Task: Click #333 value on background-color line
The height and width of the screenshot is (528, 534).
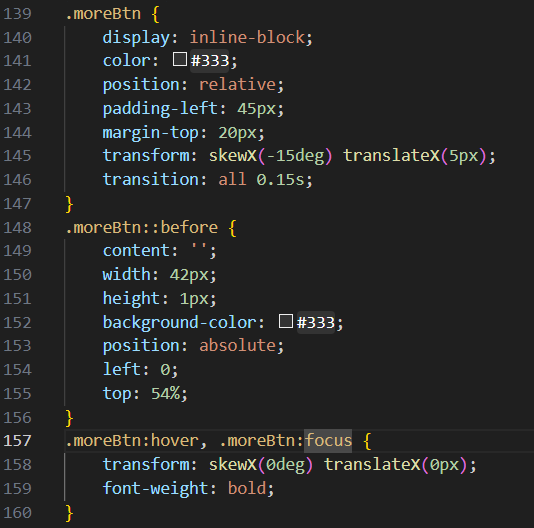Action: coord(316,323)
